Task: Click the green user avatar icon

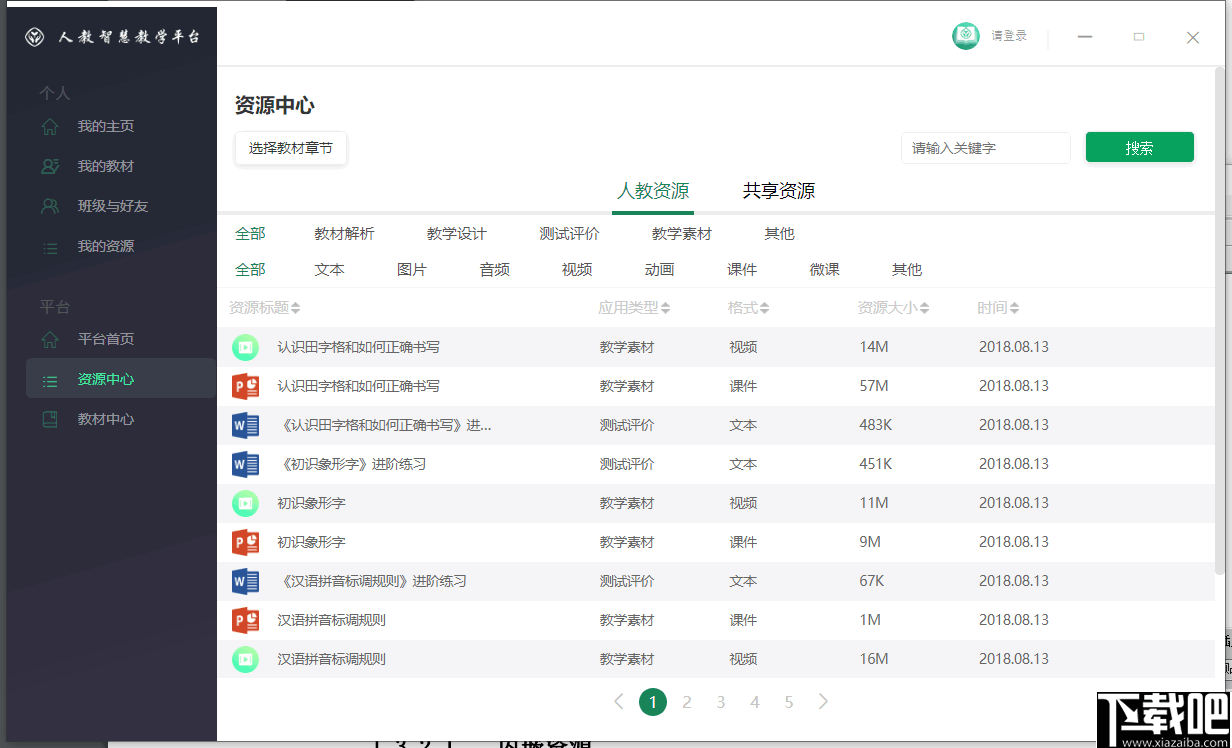Action: click(965, 36)
